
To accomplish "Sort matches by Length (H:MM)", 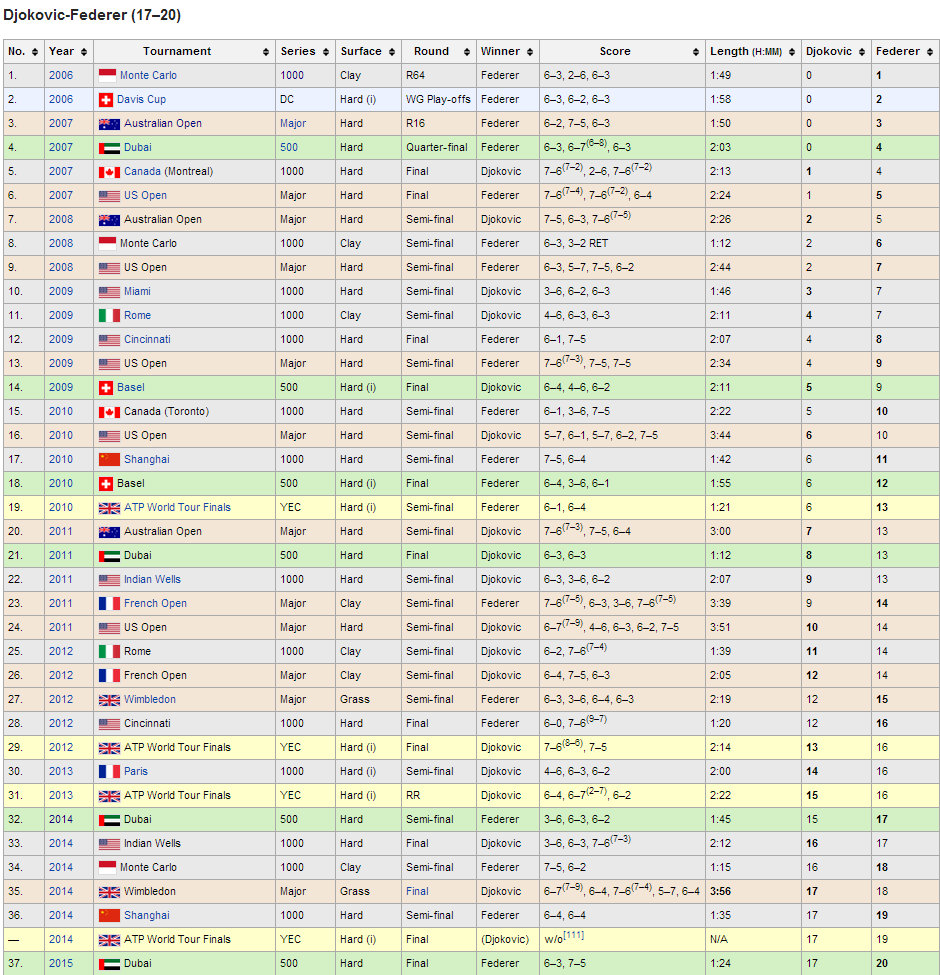I will (x=792, y=52).
